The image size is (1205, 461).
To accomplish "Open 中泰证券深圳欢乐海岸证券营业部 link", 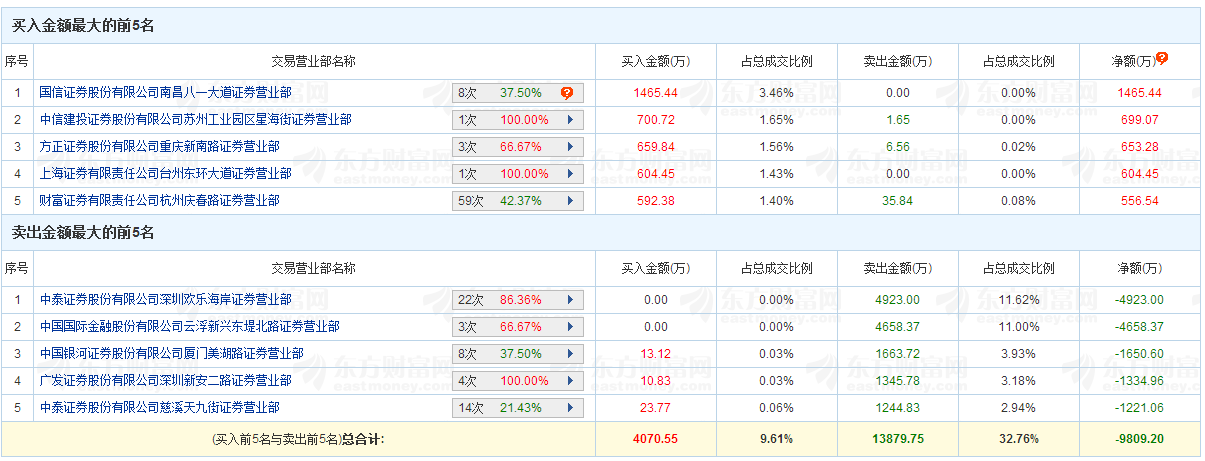I will (x=165, y=299).
